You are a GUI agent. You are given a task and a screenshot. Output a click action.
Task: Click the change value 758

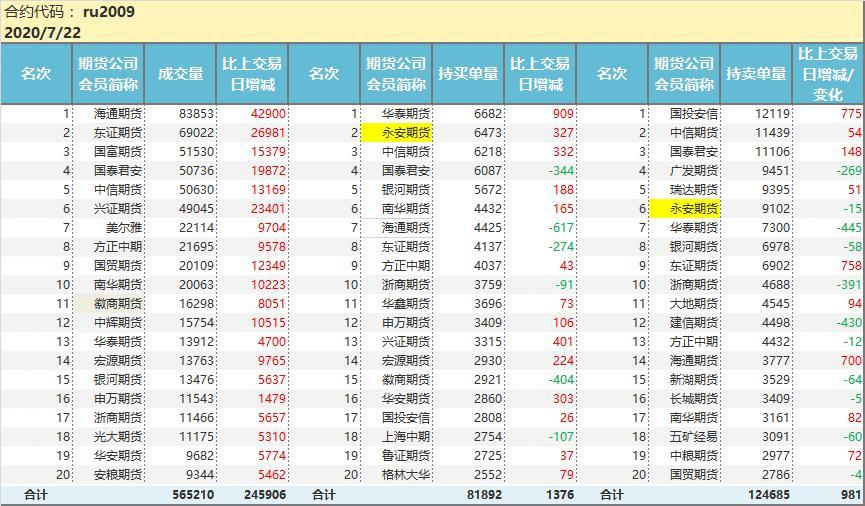click(851, 265)
